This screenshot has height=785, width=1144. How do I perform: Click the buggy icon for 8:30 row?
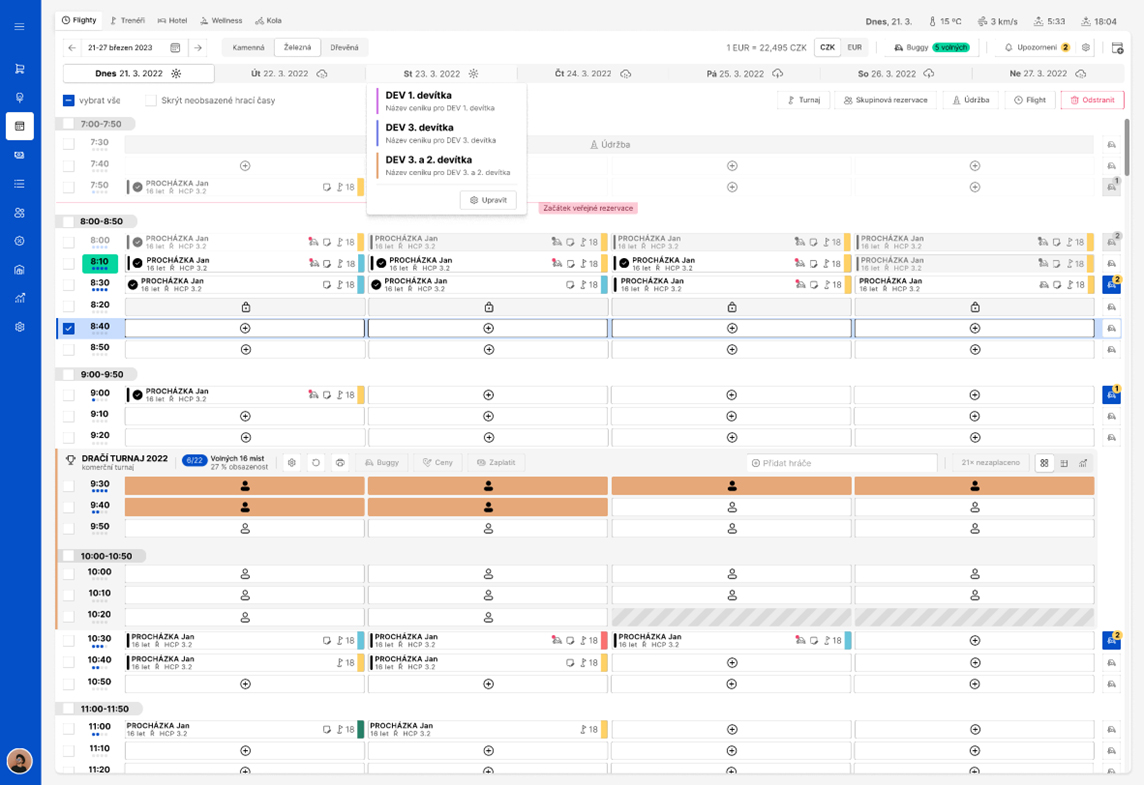[1111, 284]
